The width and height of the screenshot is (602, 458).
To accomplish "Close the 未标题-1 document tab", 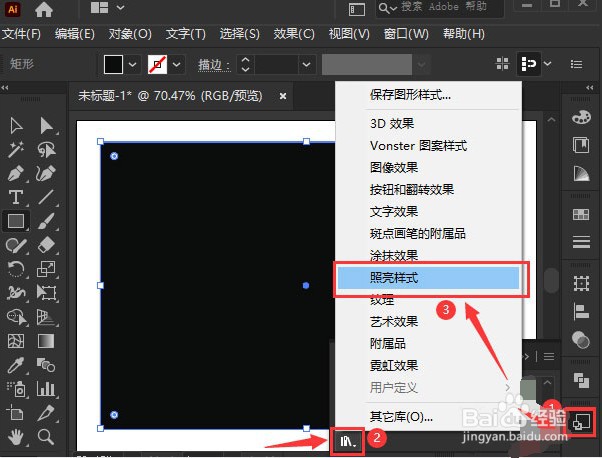I will click(283, 96).
